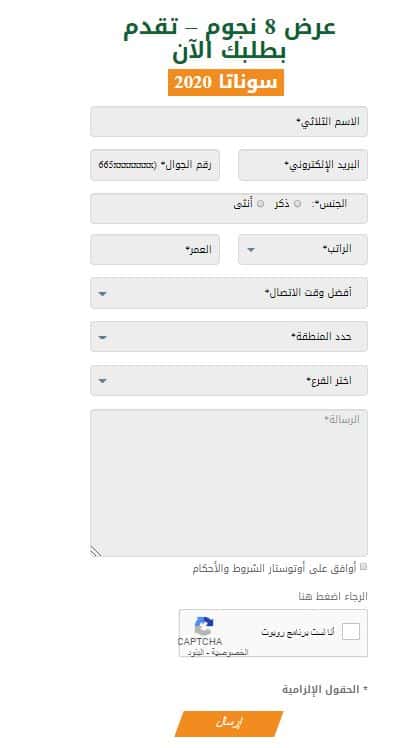Click the message box resize handle
Viewport: 396px width, 748px height.
point(96,551)
